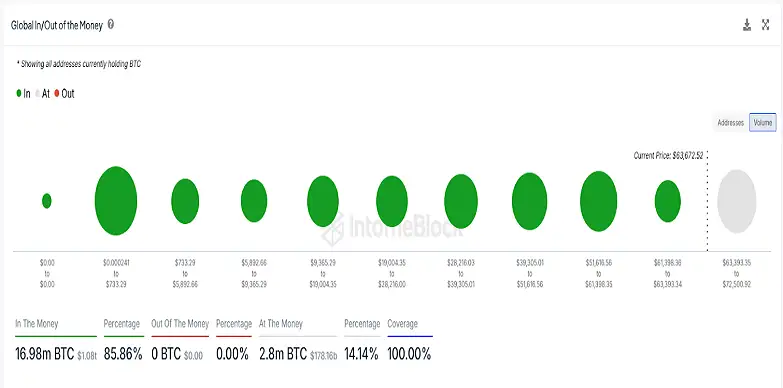Click the $28,216.03 to $39,305.01 range label
This screenshot has width=783, height=388.
coord(461,274)
